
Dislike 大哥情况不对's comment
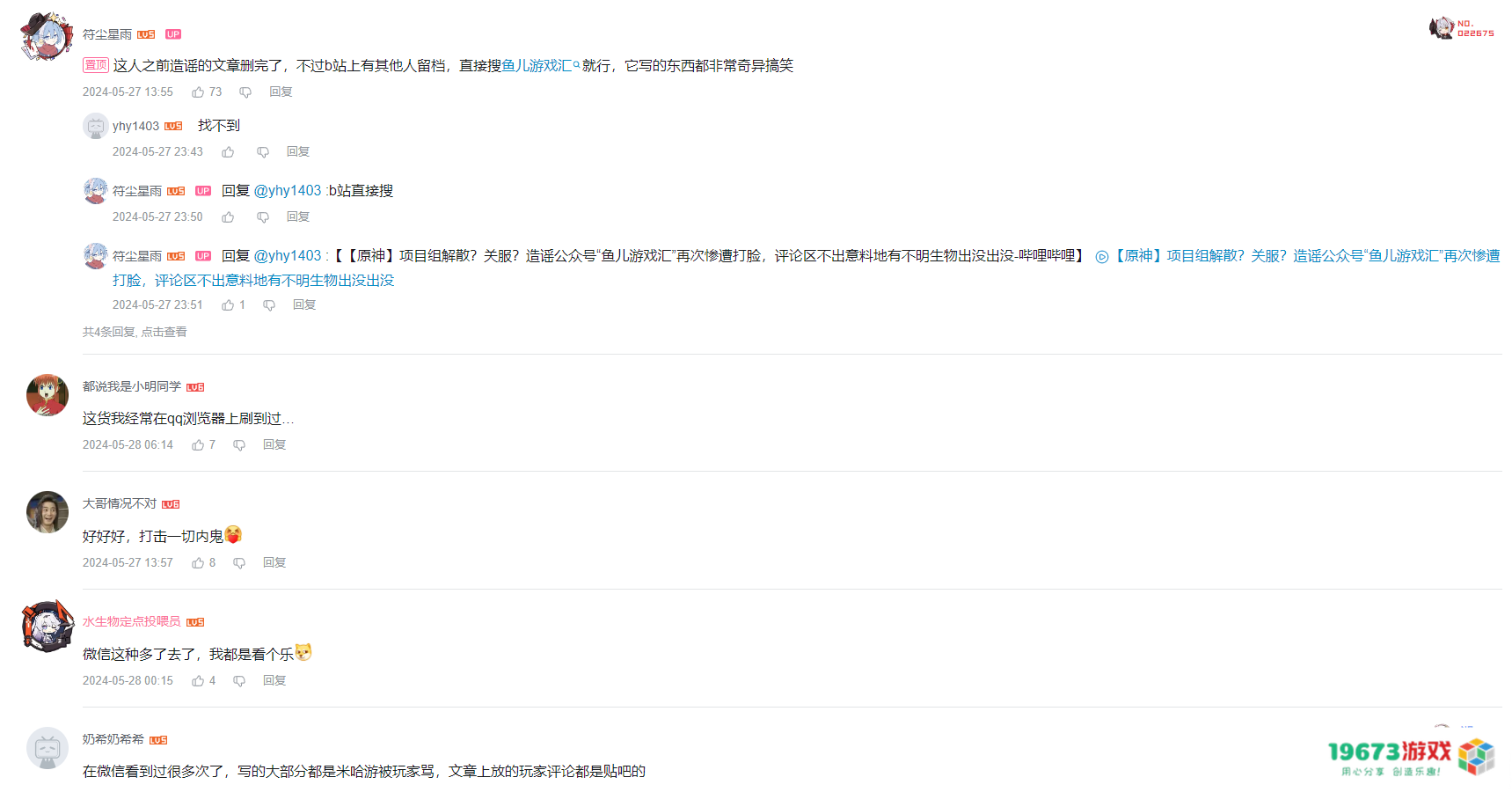coord(238,562)
